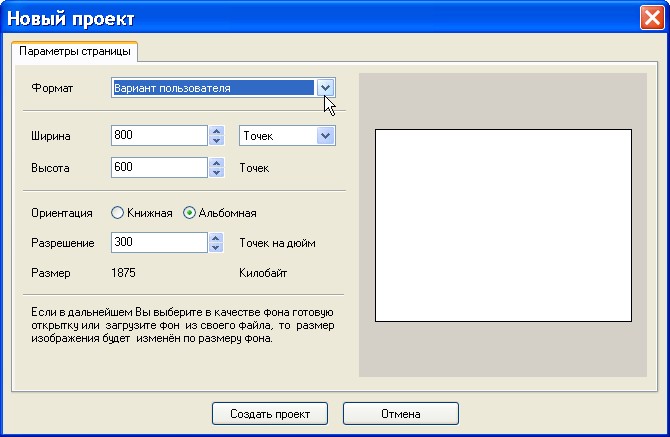This screenshot has width=670, height=437.
Task: Switch to Параметры страницы tab
Action: point(75,51)
